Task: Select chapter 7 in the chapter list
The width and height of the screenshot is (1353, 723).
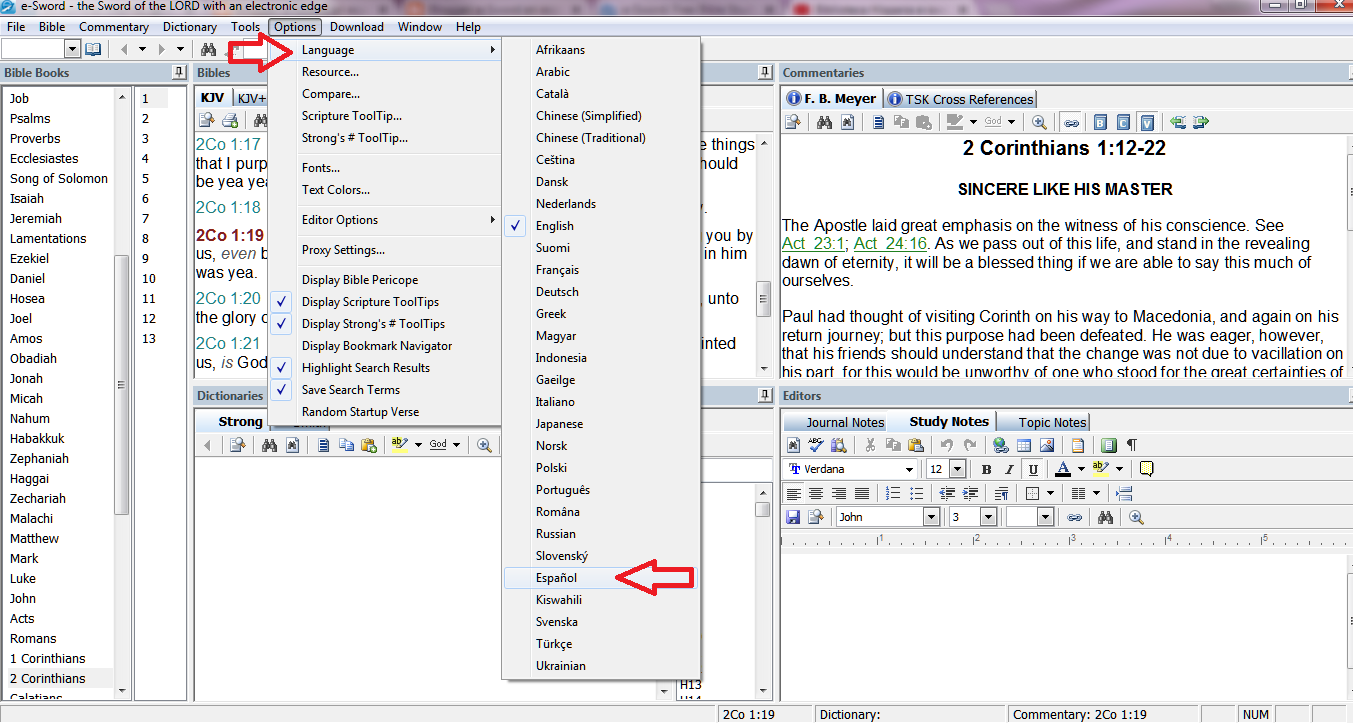Action: (145, 218)
